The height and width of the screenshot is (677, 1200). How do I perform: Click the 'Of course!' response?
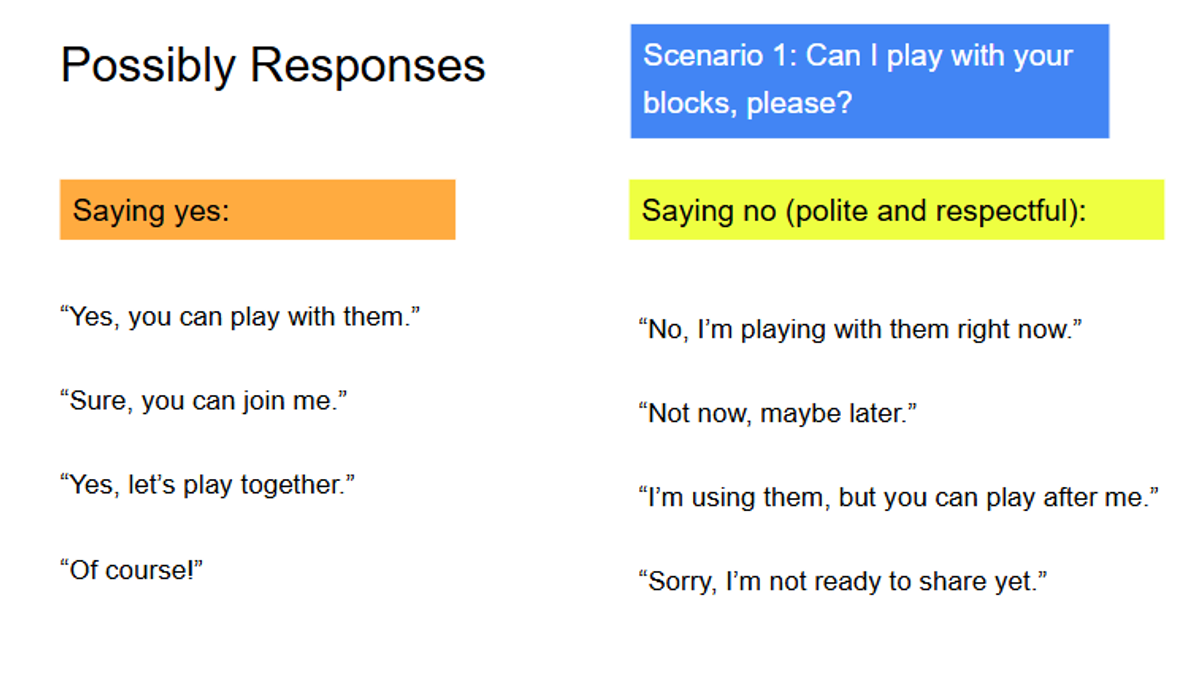pos(132,570)
